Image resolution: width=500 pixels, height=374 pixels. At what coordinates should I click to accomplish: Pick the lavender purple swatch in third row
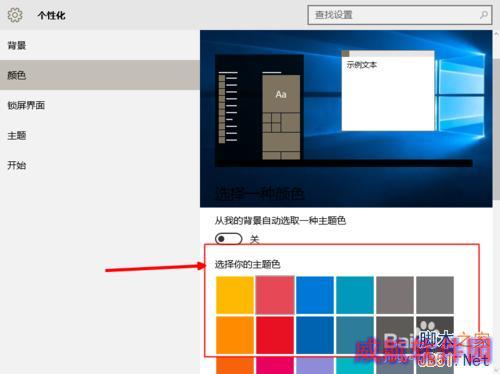click(x=315, y=365)
